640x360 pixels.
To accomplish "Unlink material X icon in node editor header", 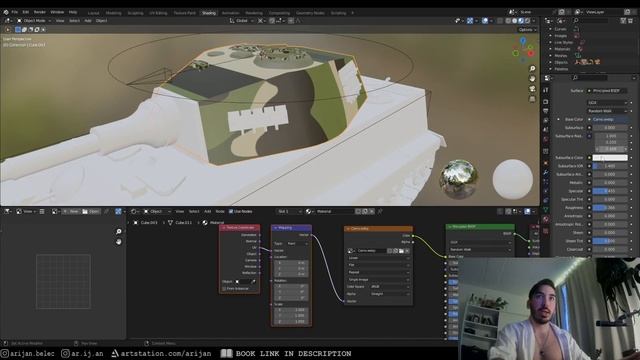I will pos(371,211).
